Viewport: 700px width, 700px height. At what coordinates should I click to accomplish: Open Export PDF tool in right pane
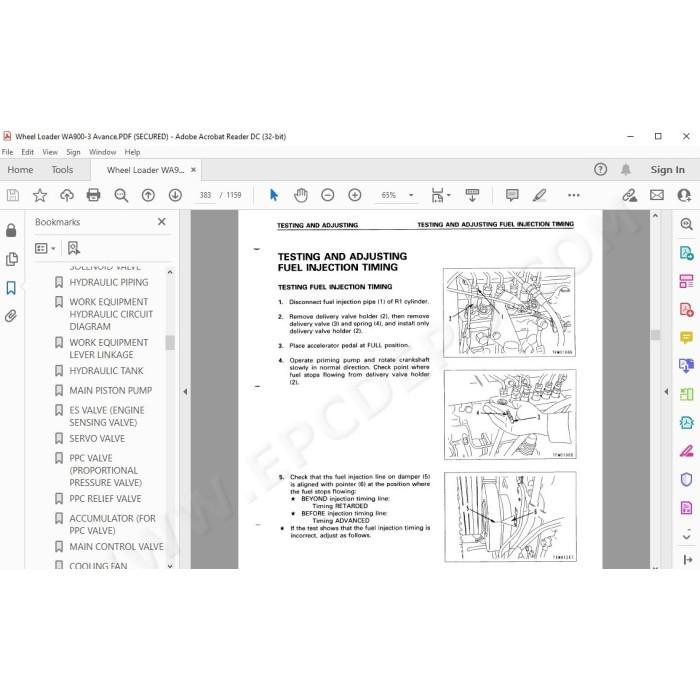[x=686, y=253]
